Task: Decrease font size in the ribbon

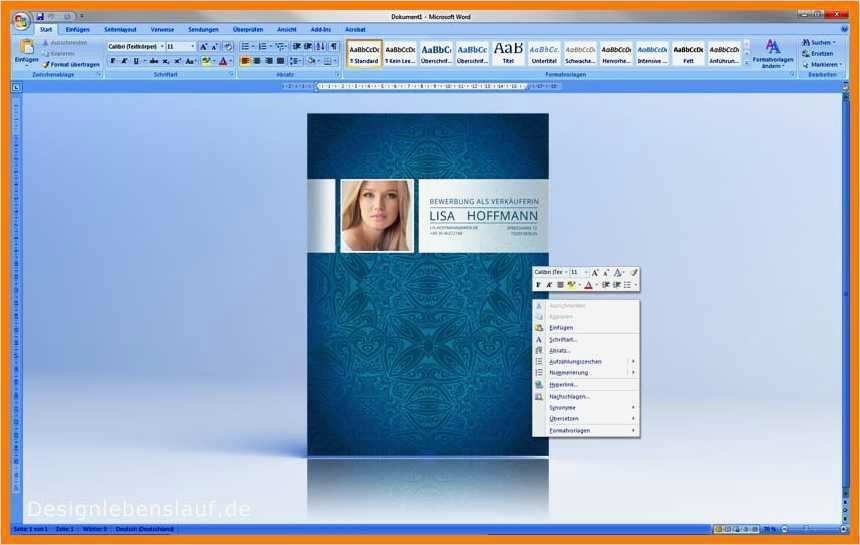Action: tap(214, 47)
